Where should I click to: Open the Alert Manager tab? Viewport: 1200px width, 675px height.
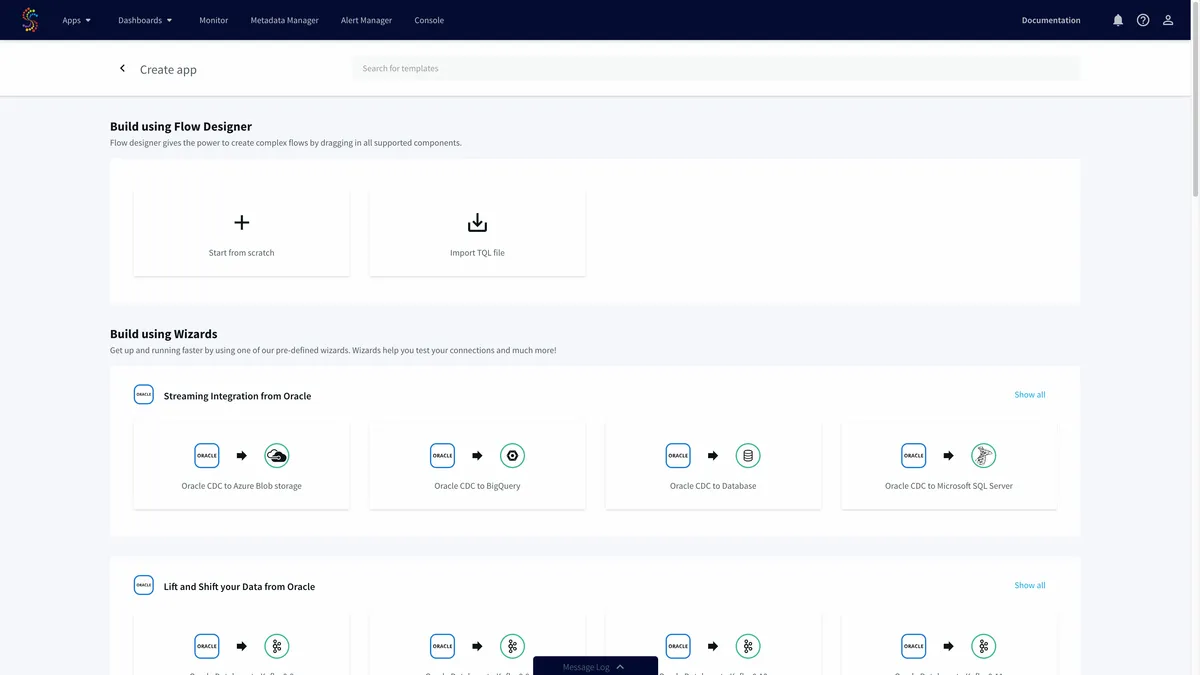pyautogui.click(x=366, y=20)
